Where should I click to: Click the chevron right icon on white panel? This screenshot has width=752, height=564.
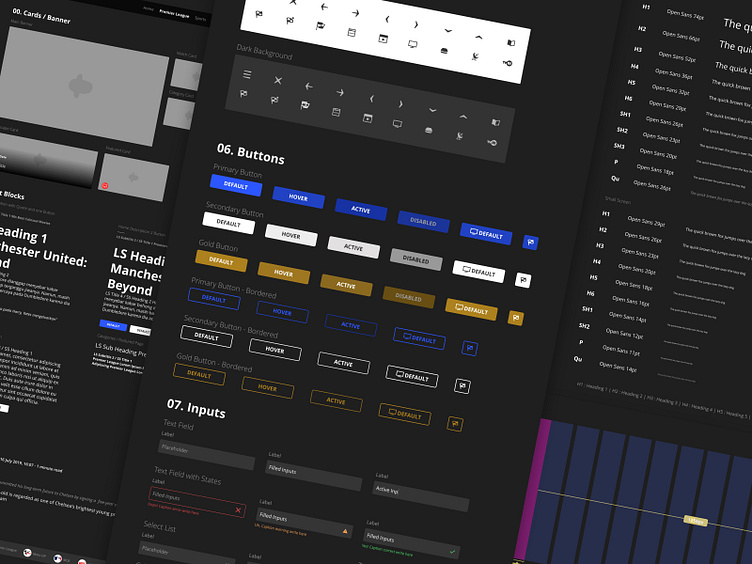[x=416, y=24]
